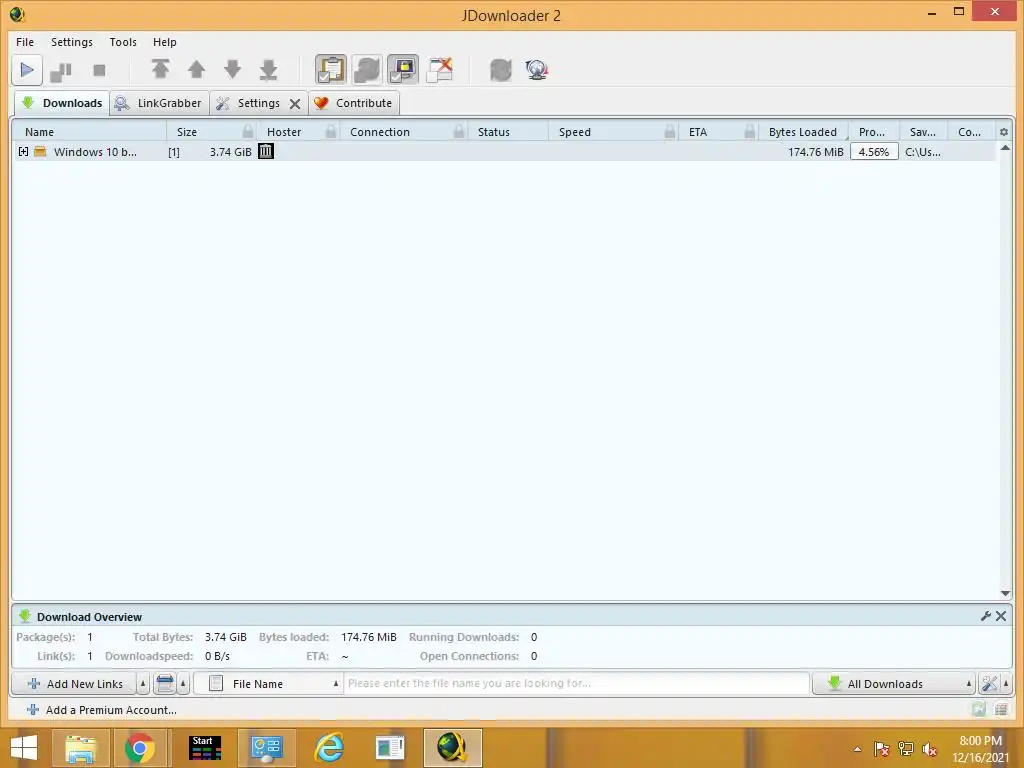
Task: Open the Help menu
Action: [x=165, y=42]
